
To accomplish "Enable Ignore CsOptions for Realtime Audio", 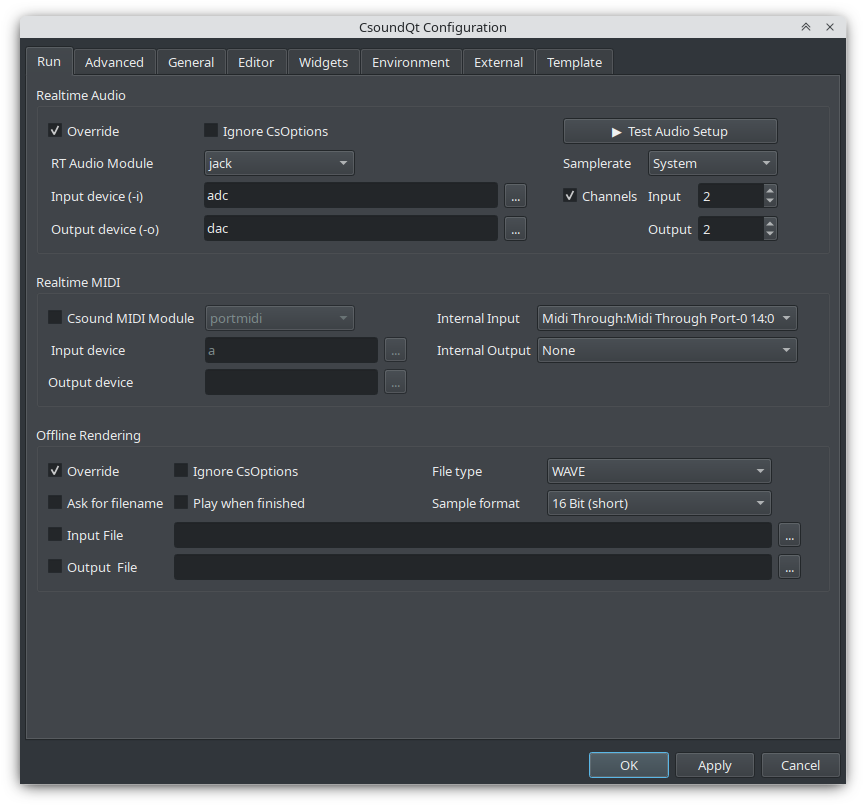I will point(210,131).
